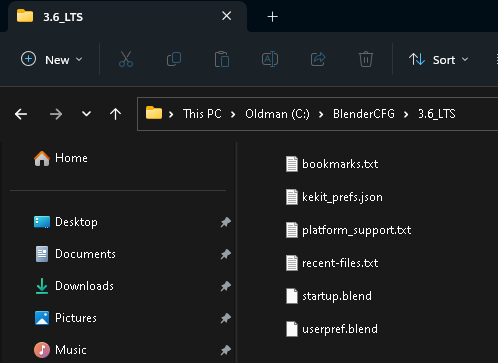Click pin icon next to Pictures

(x=226, y=318)
